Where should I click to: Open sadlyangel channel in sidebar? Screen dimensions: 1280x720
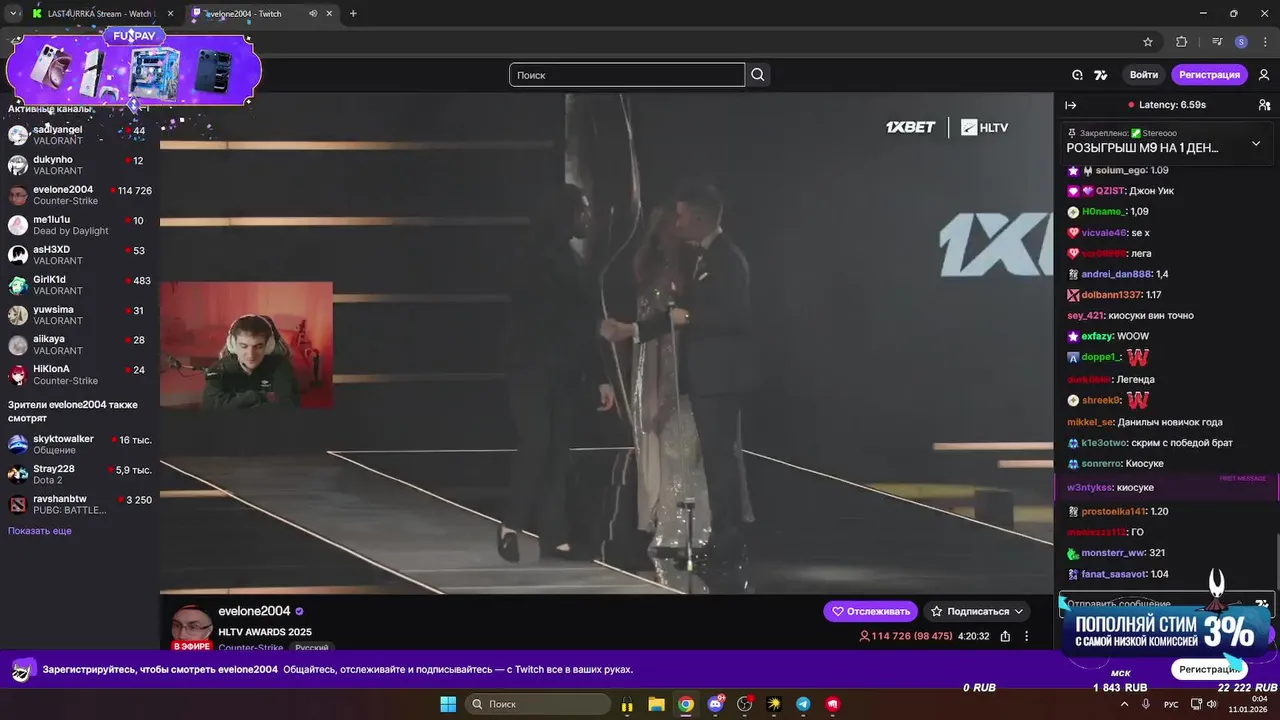[x=78, y=135]
